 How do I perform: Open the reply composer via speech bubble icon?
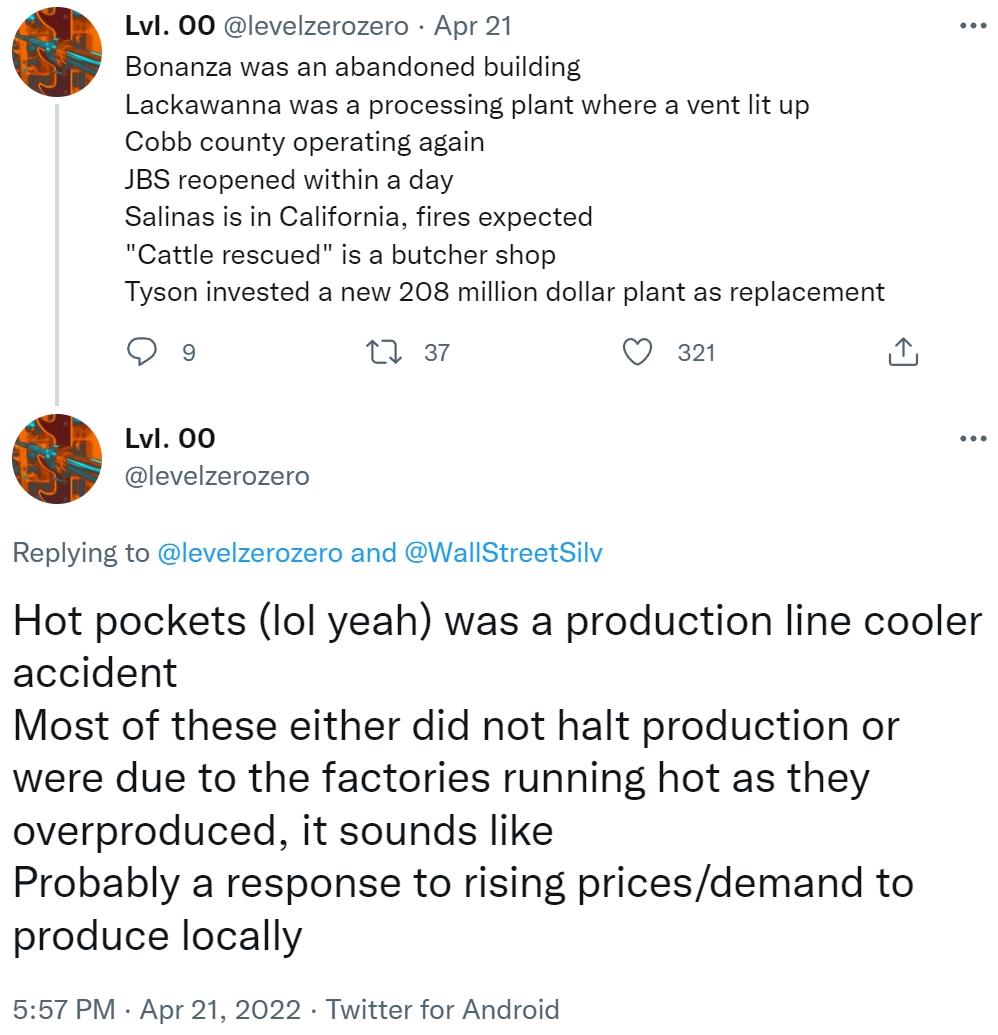[x=143, y=351]
